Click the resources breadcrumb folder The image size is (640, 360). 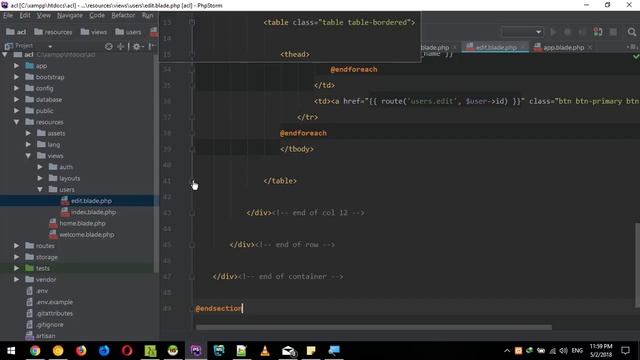pos(53,32)
